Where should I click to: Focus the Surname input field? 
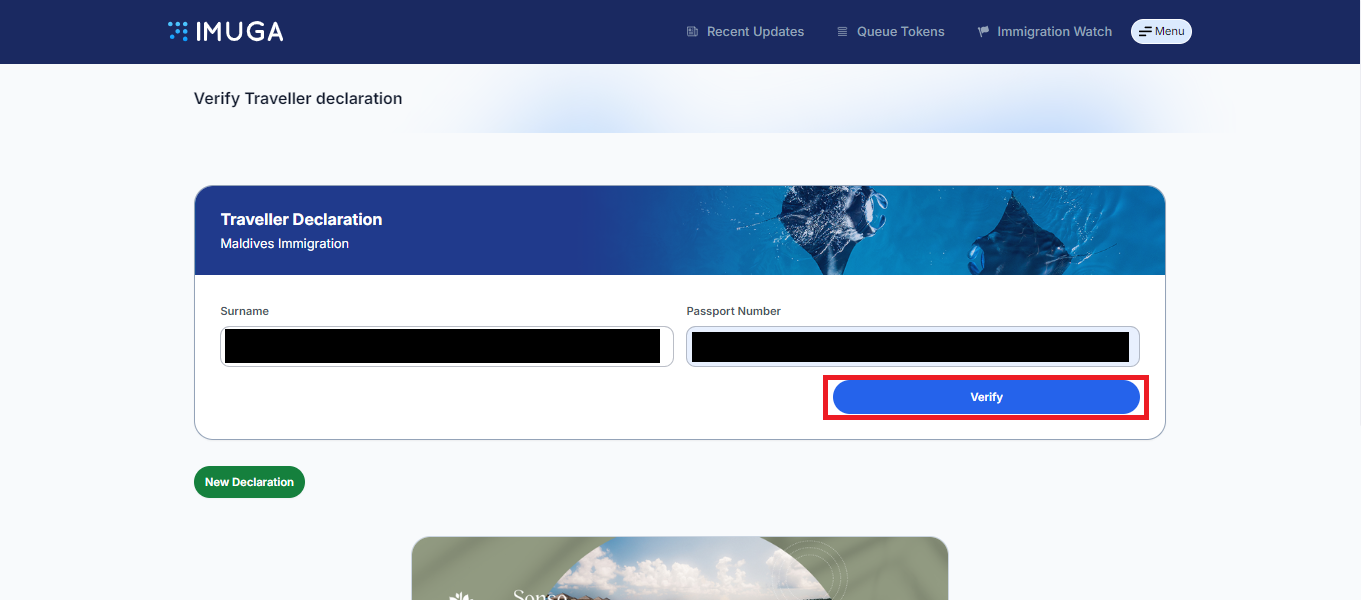click(x=446, y=346)
